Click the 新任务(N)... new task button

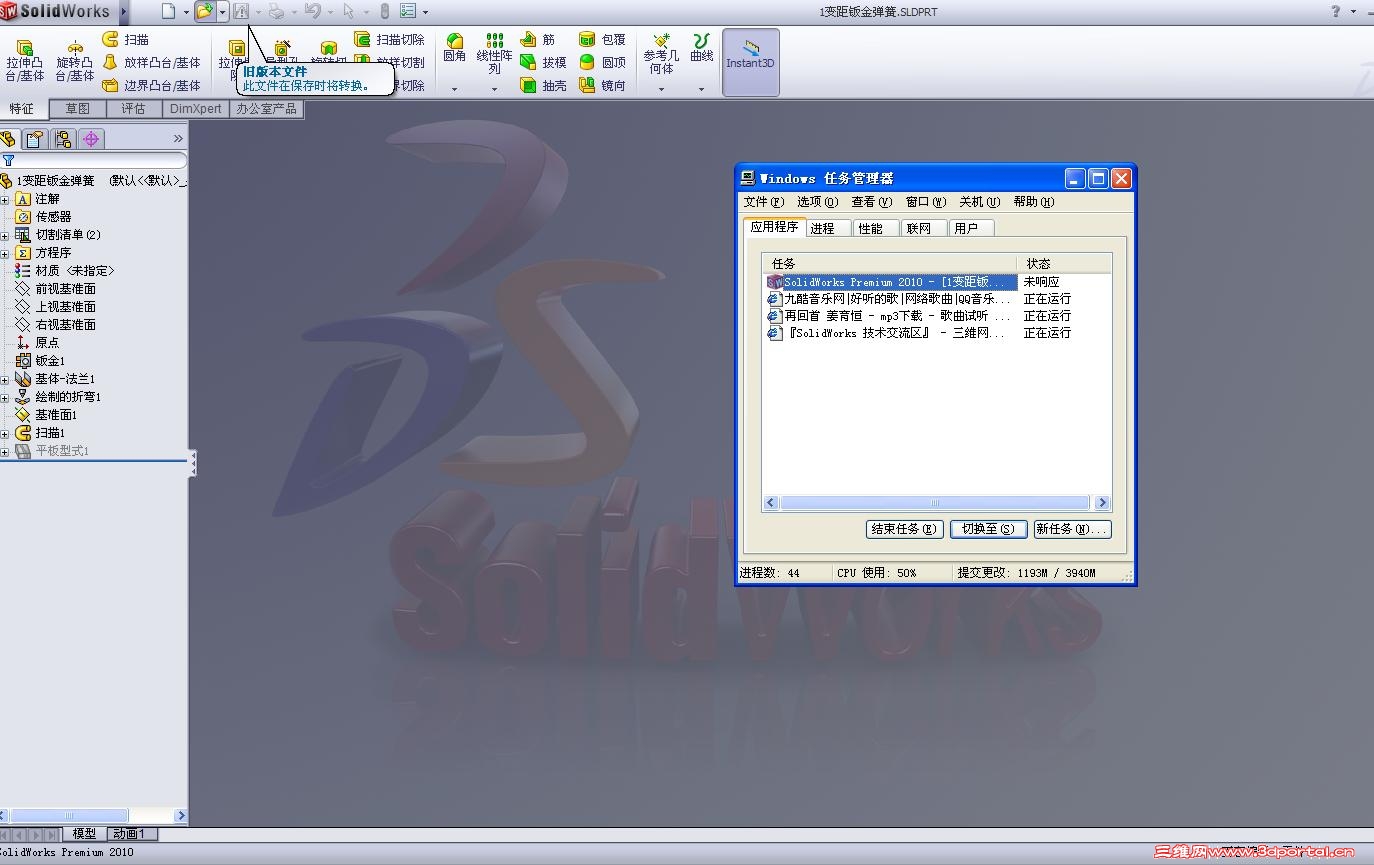coord(1072,529)
